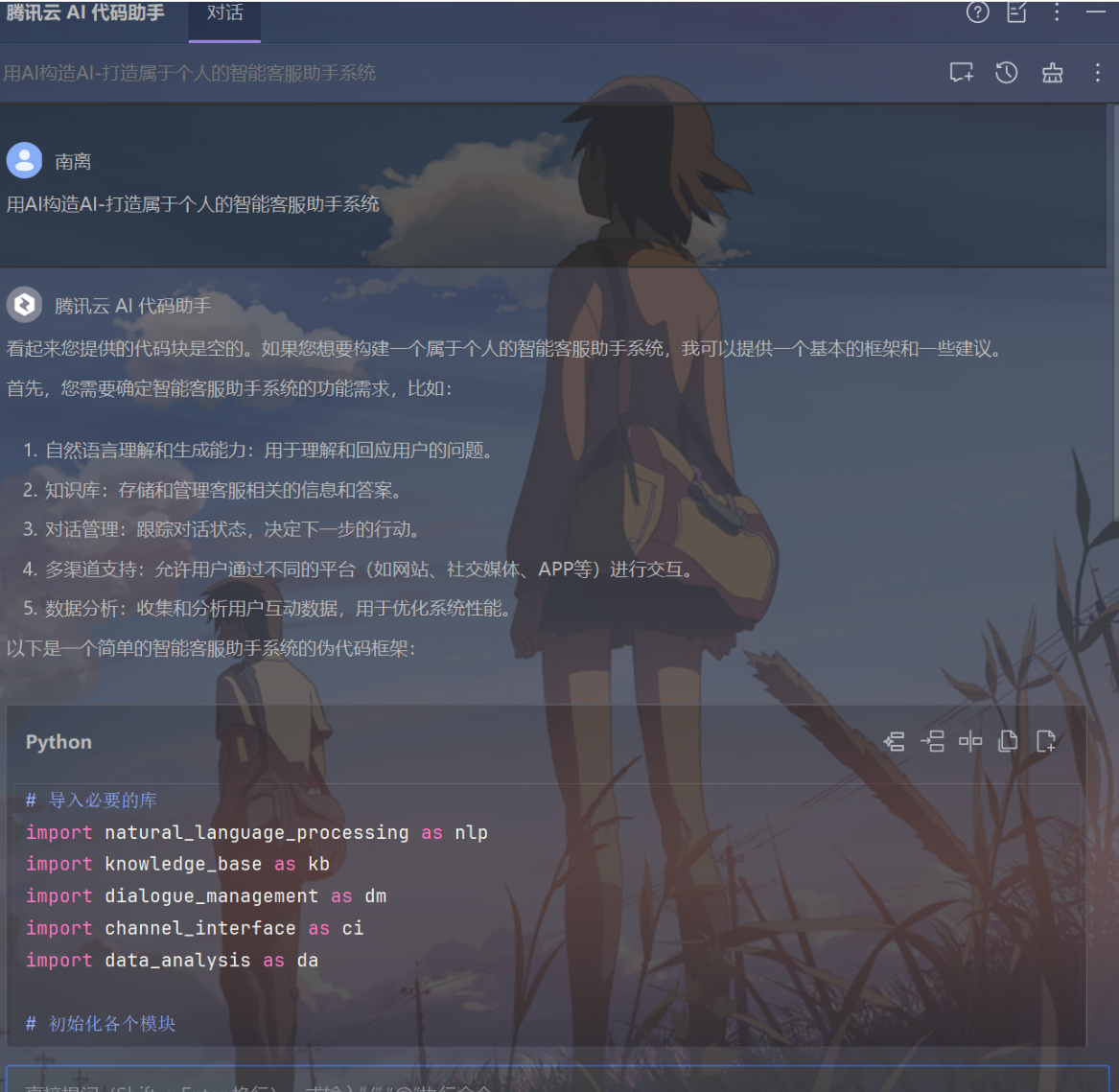Show diff compare icon in Python block

click(x=969, y=741)
